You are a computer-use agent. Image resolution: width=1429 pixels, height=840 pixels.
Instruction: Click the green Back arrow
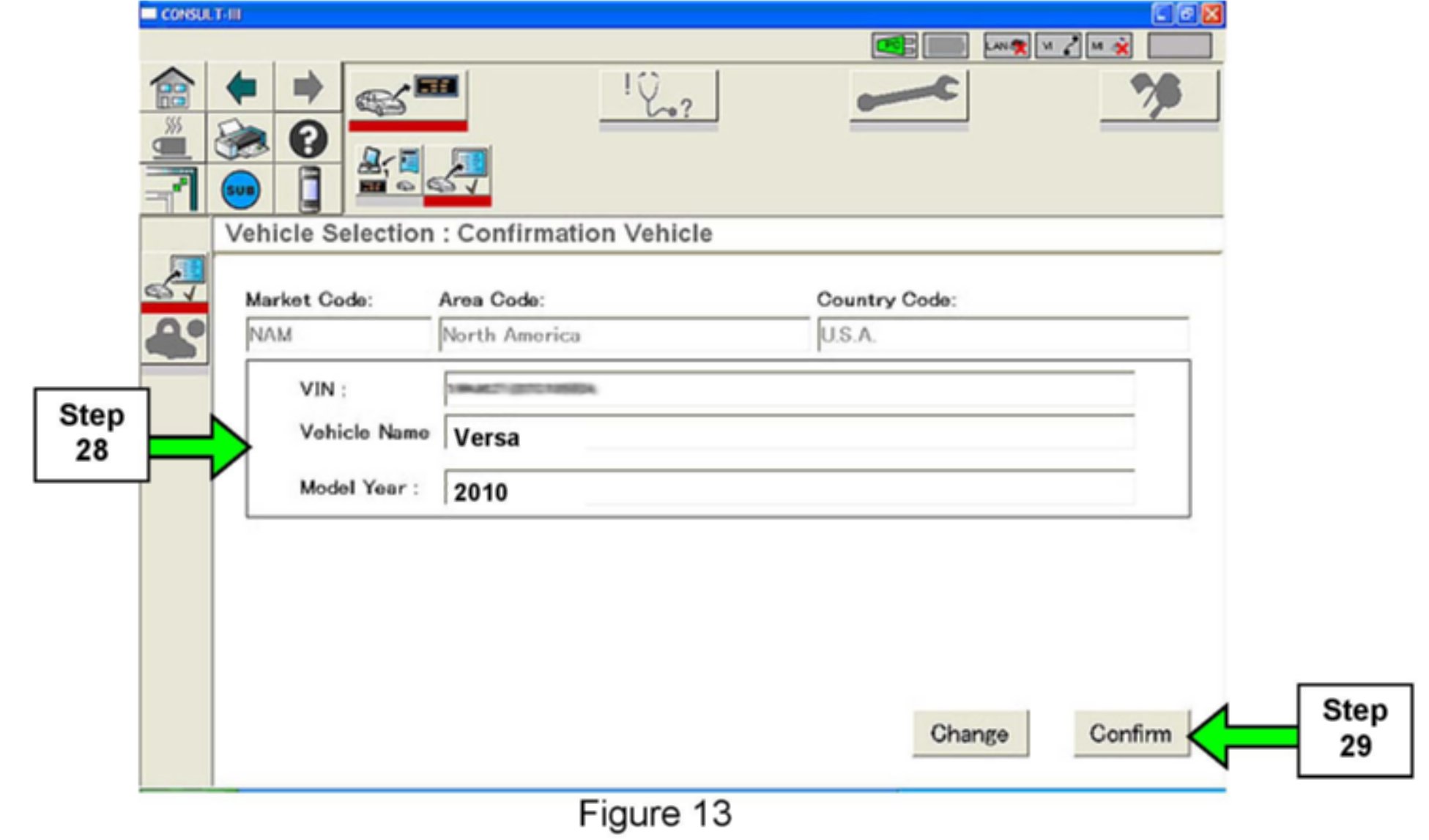tap(241, 87)
